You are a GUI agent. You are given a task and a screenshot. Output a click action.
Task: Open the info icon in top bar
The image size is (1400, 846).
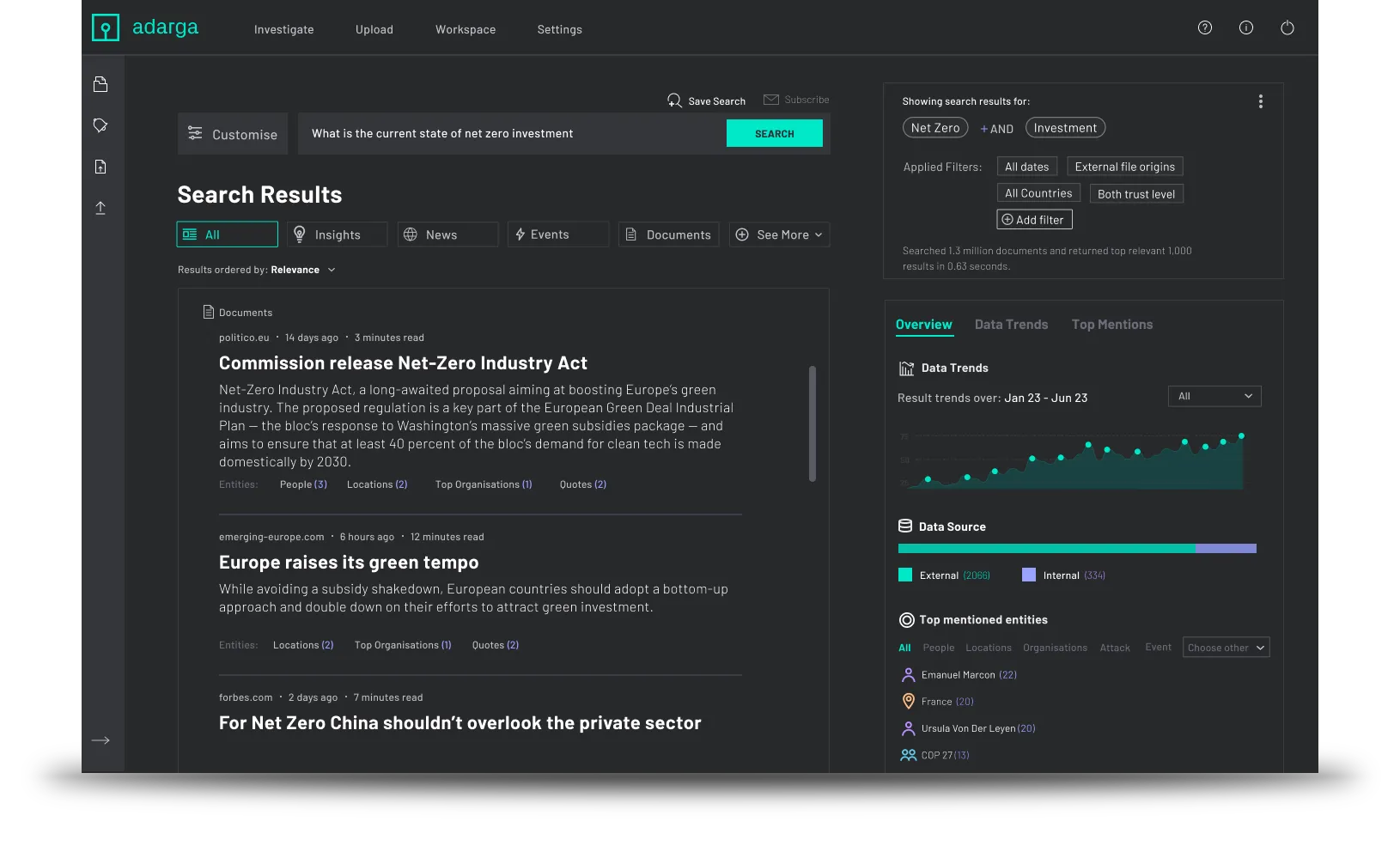(x=1246, y=27)
